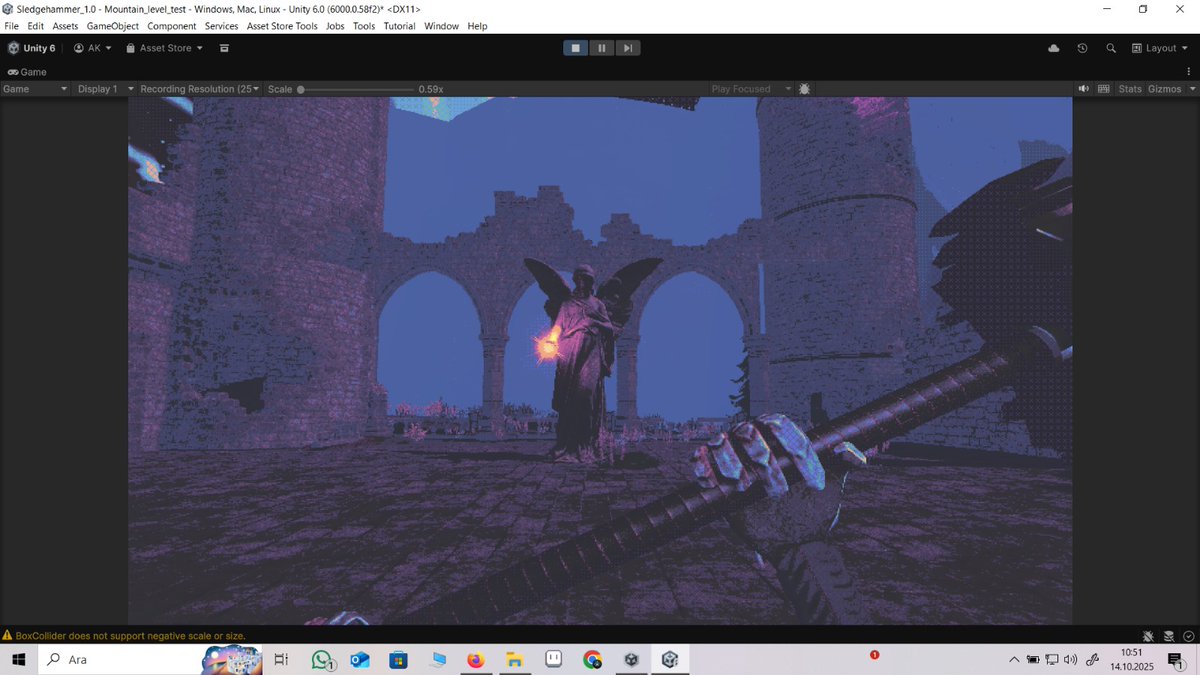The width and height of the screenshot is (1200, 675).
Task: Open the Unity Cloud services icon
Action: (x=1053, y=47)
